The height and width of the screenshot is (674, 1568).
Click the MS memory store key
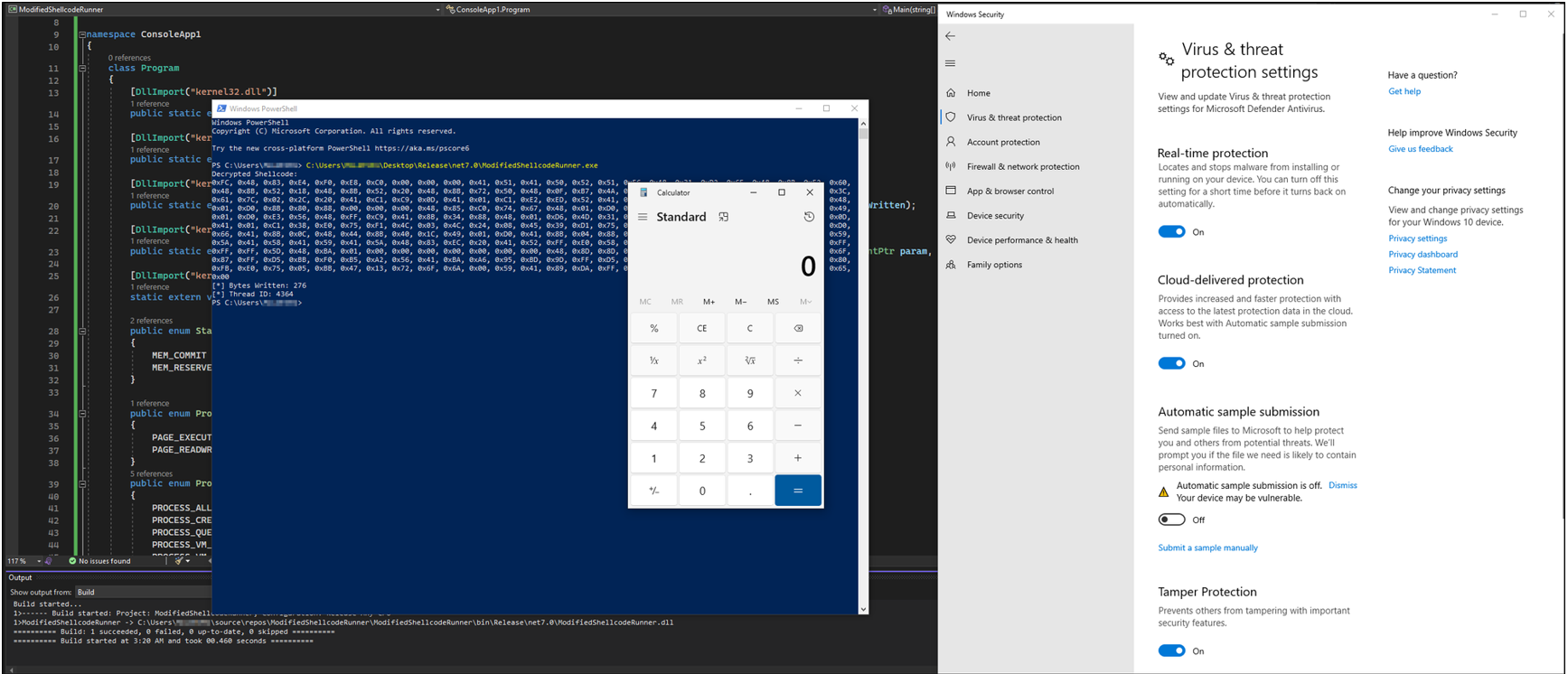click(773, 302)
